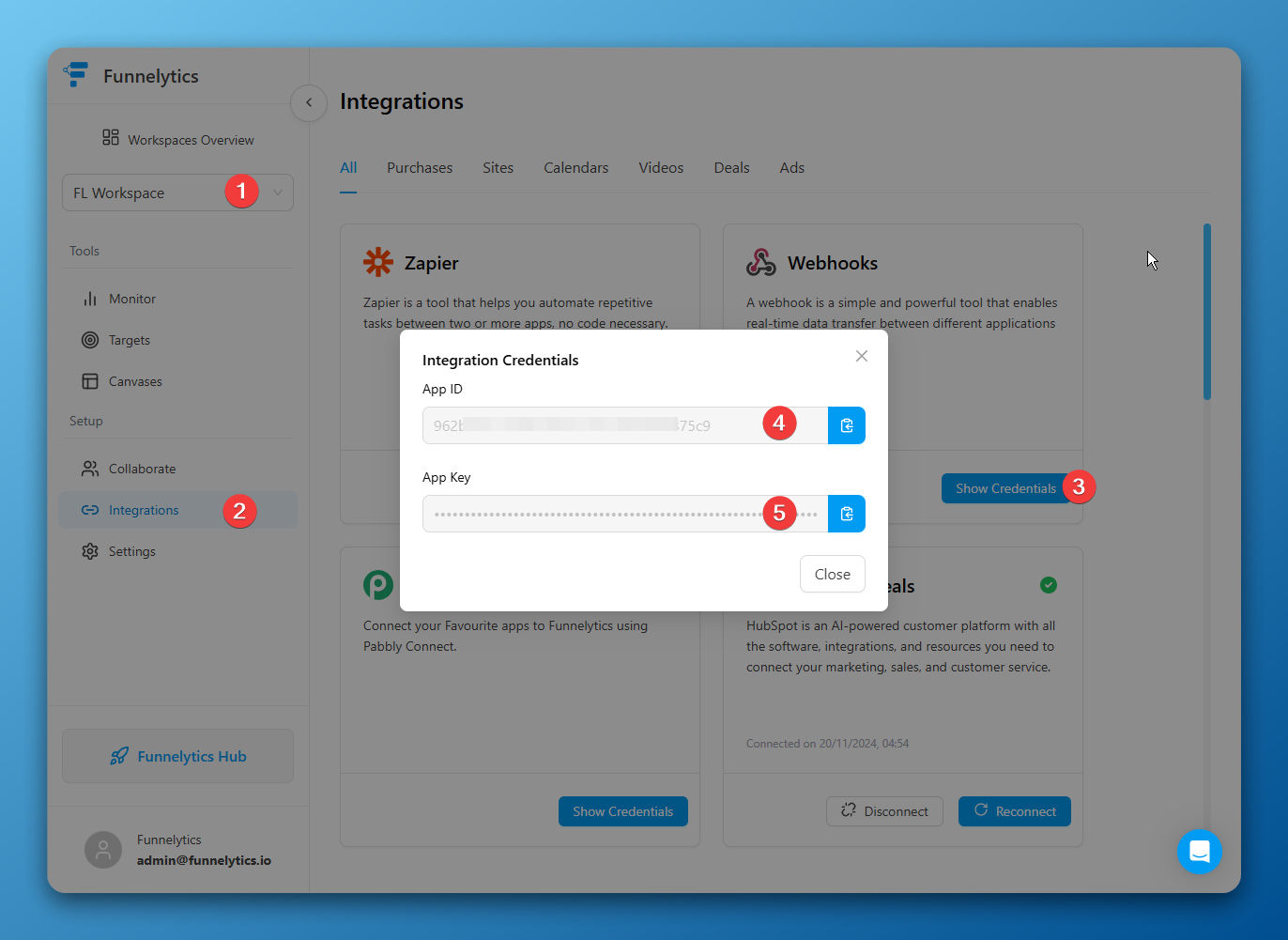This screenshot has width=1288, height=940.
Task: Click the admin@funnelytics.io account email
Action: pos(204,860)
